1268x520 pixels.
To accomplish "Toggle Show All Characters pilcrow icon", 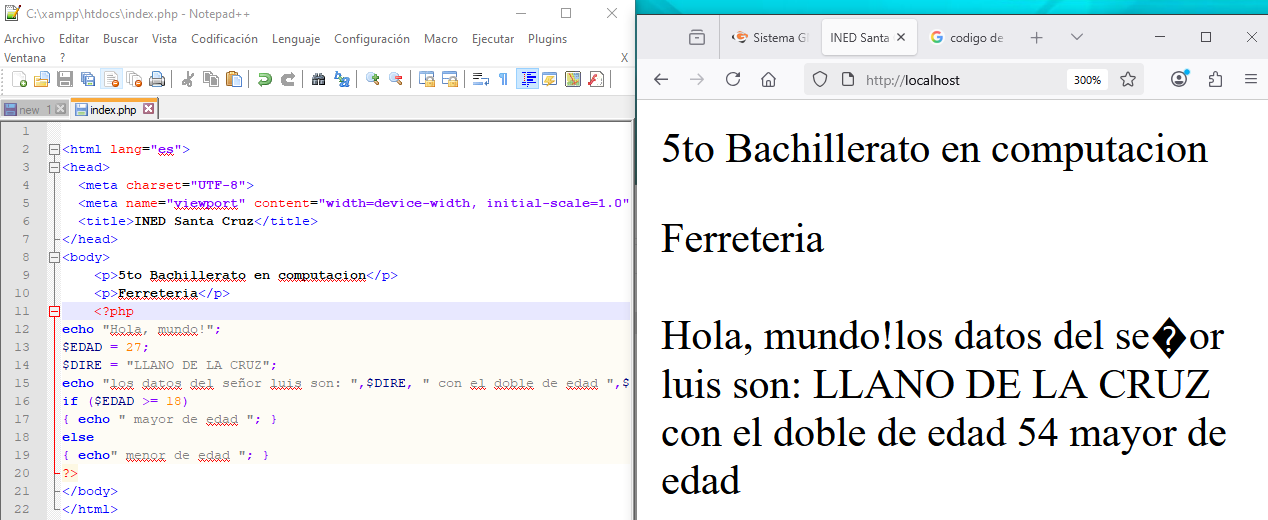I will point(503,79).
